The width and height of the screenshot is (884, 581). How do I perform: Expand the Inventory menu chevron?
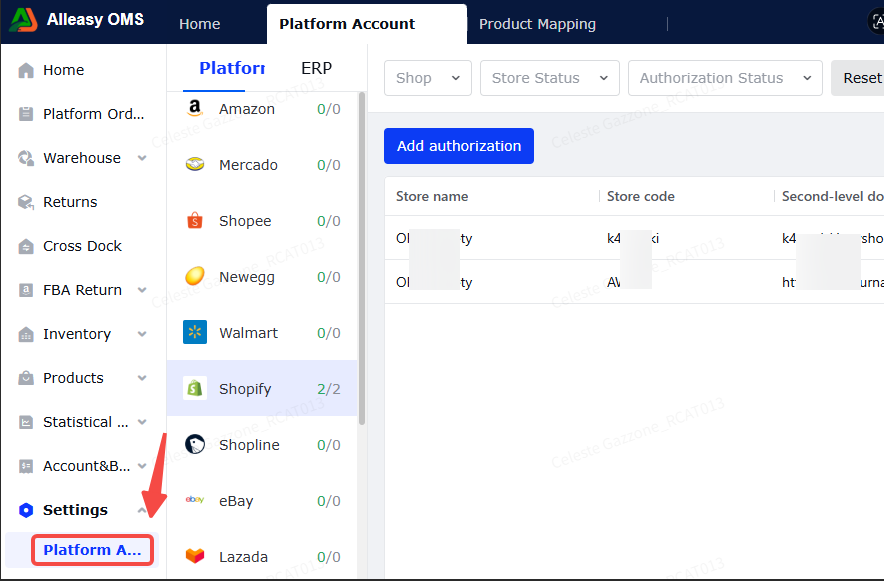[x=142, y=334]
